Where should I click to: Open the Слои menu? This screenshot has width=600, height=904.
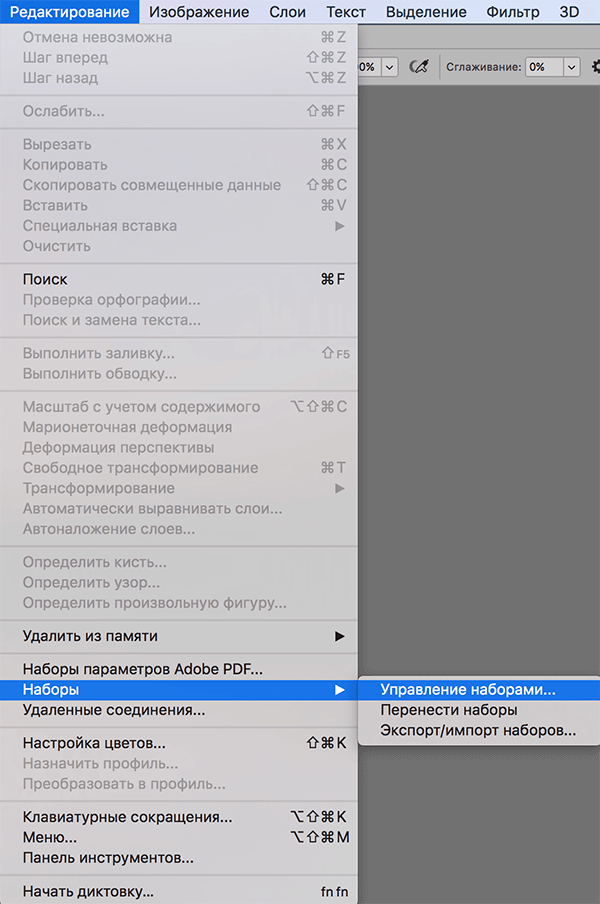tap(287, 12)
